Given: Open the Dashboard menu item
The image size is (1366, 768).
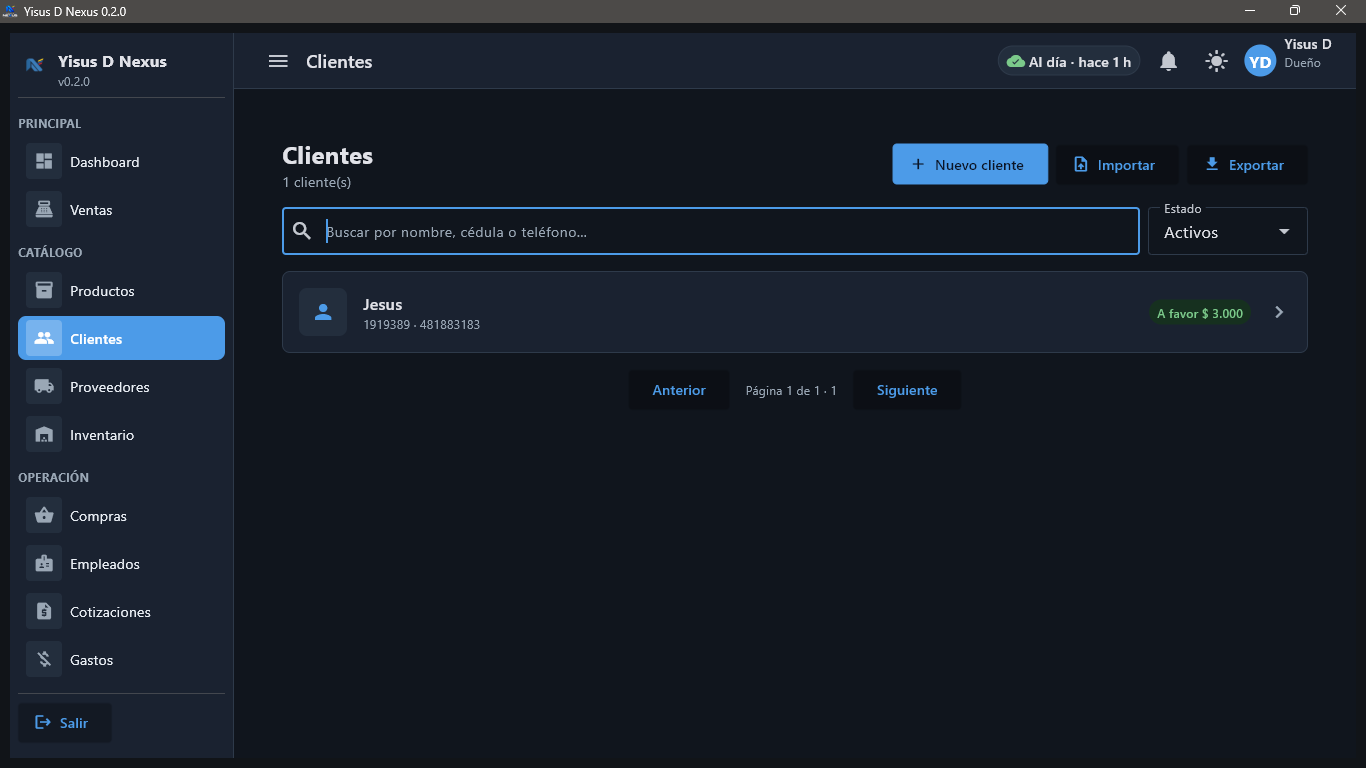Looking at the screenshot, I should coord(121,161).
